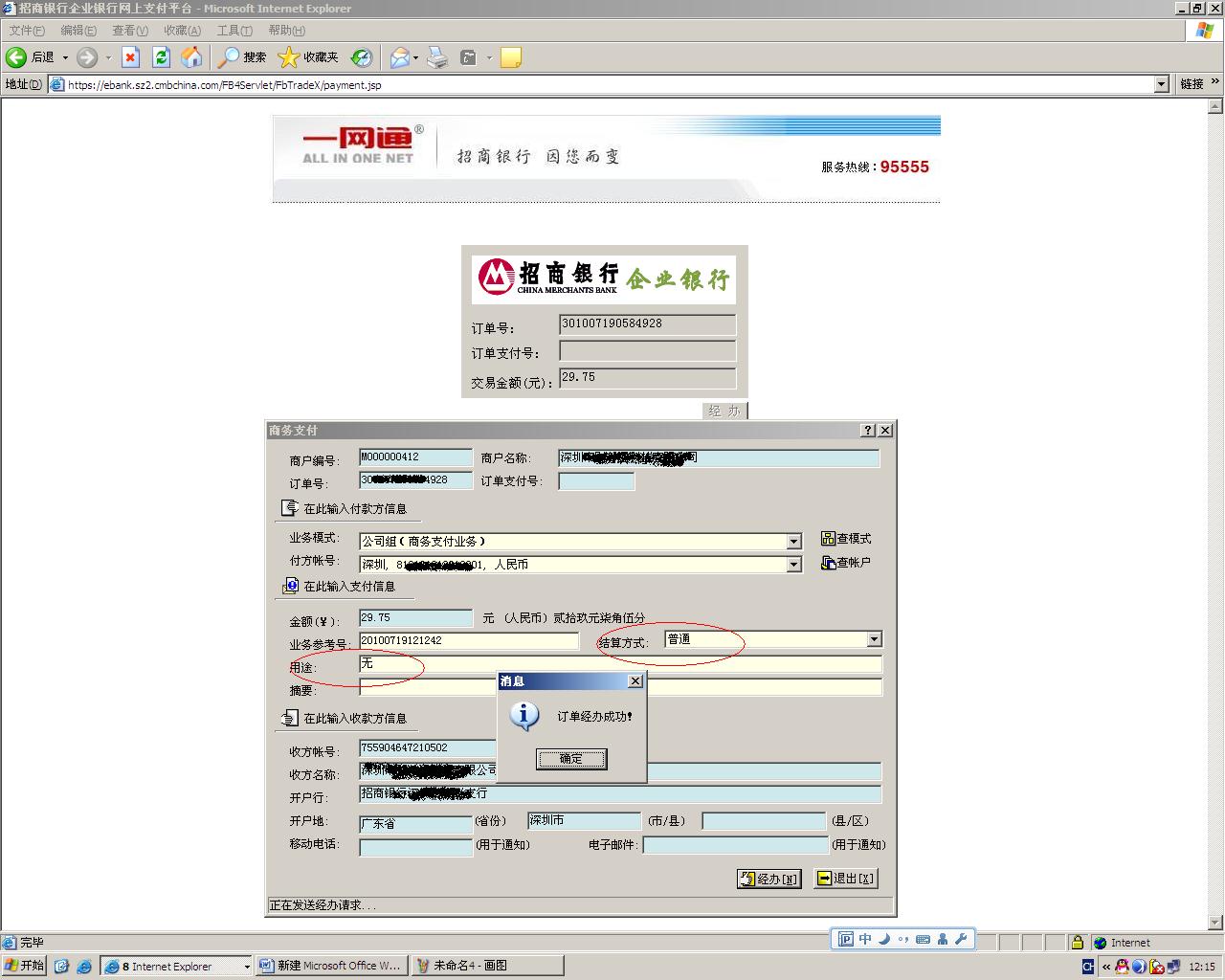Click 确定 in the message dialog
The height and width of the screenshot is (980, 1225).
coord(571,759)
